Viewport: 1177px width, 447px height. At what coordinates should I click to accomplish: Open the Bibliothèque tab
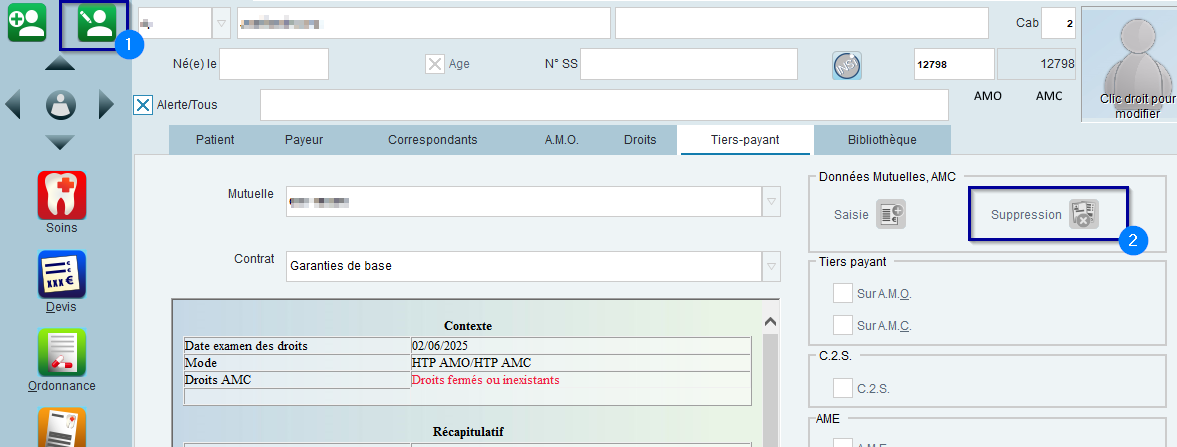pyautogui.click(x=882, y=140)
